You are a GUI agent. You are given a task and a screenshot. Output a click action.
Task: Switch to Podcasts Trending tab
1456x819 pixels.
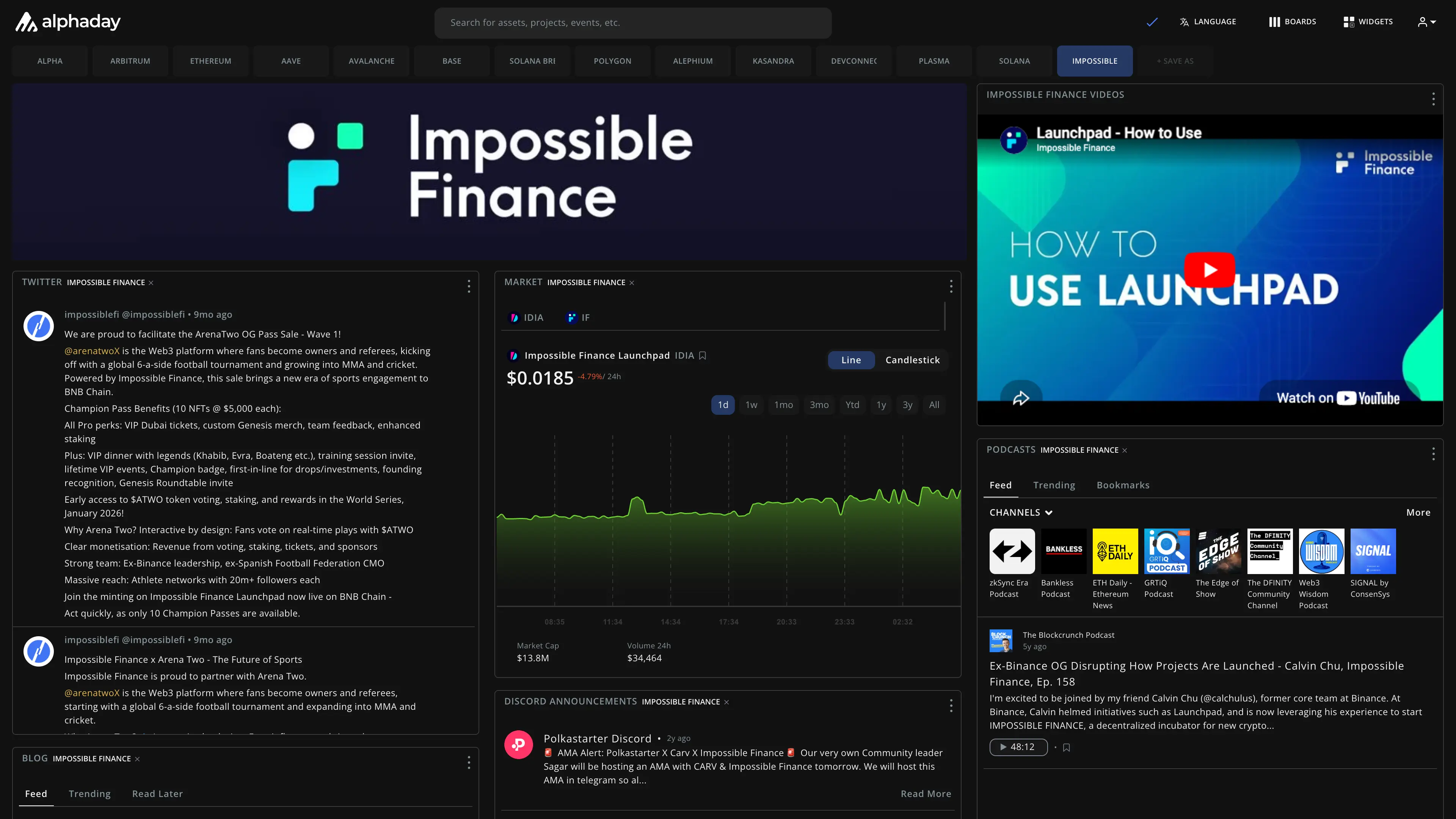[x=1054, y=485]
